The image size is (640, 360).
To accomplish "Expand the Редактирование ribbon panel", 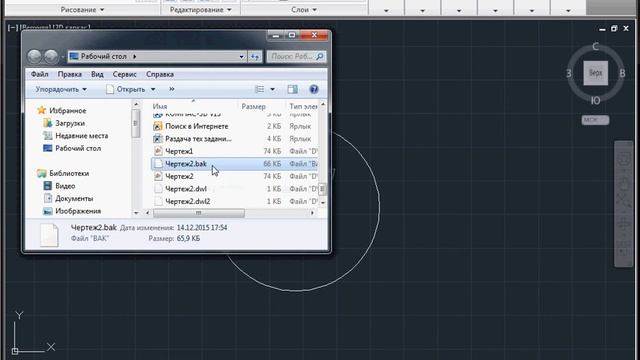I will click(200, 9).
